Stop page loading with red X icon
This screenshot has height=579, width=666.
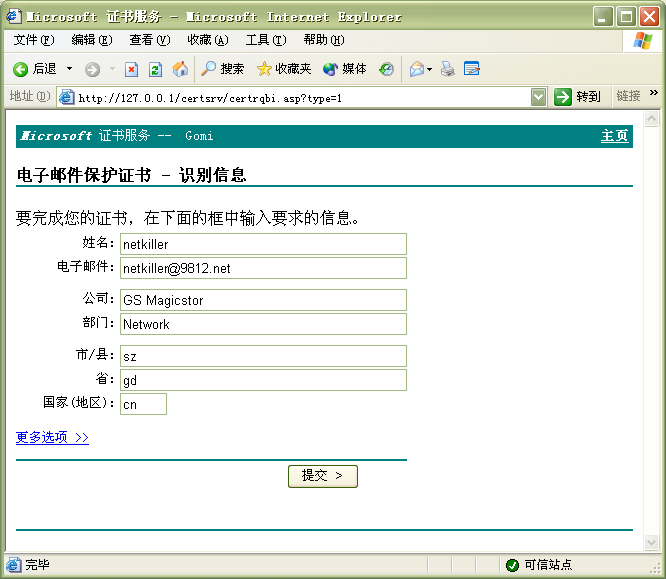(x=131, y=69)
